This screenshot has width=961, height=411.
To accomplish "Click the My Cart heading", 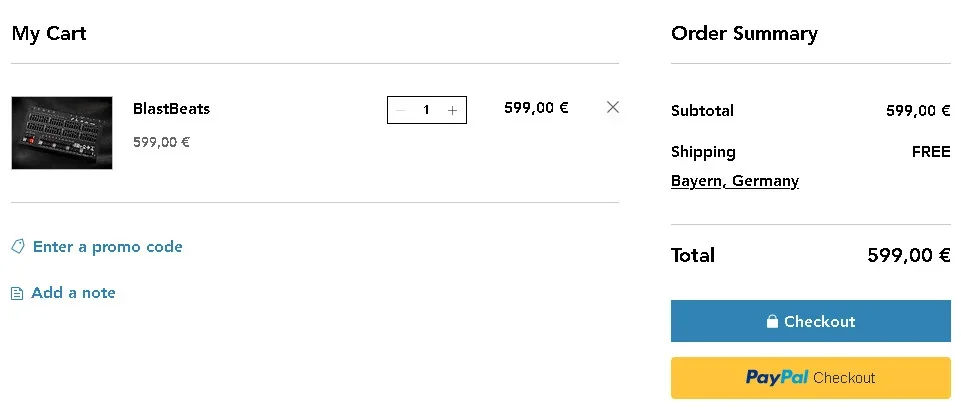I will [x=49, y=33].
